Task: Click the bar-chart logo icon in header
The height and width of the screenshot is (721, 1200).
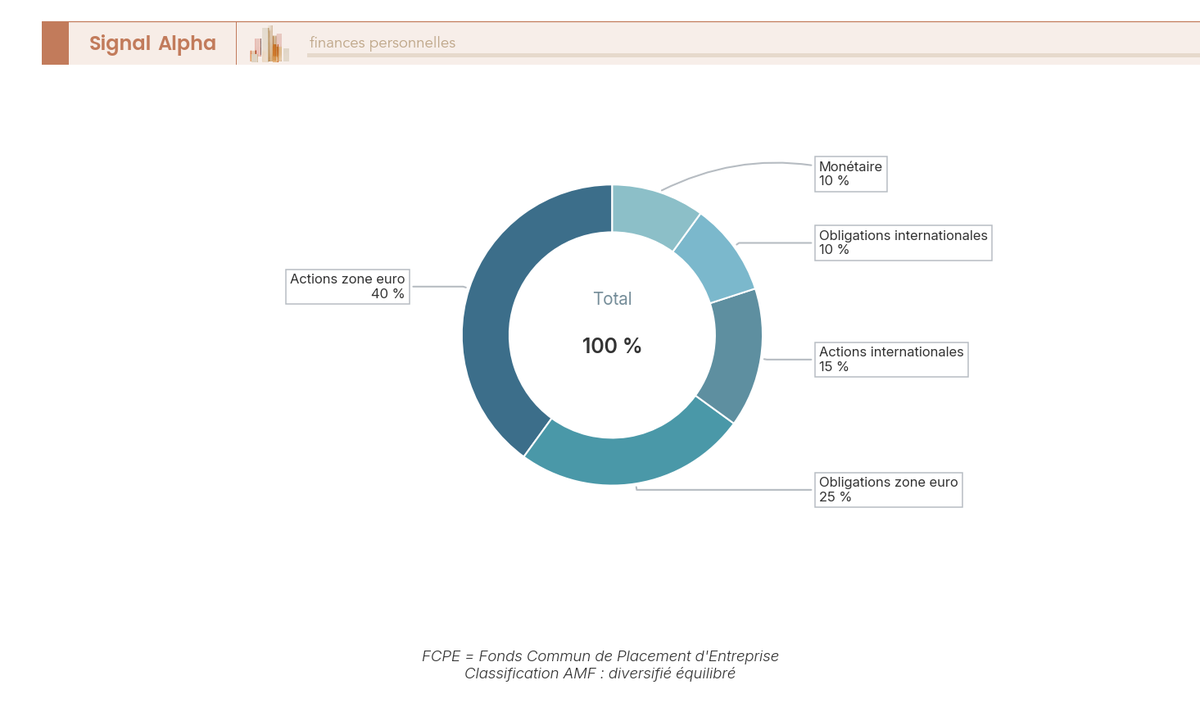Action: [x=270, y=44]
